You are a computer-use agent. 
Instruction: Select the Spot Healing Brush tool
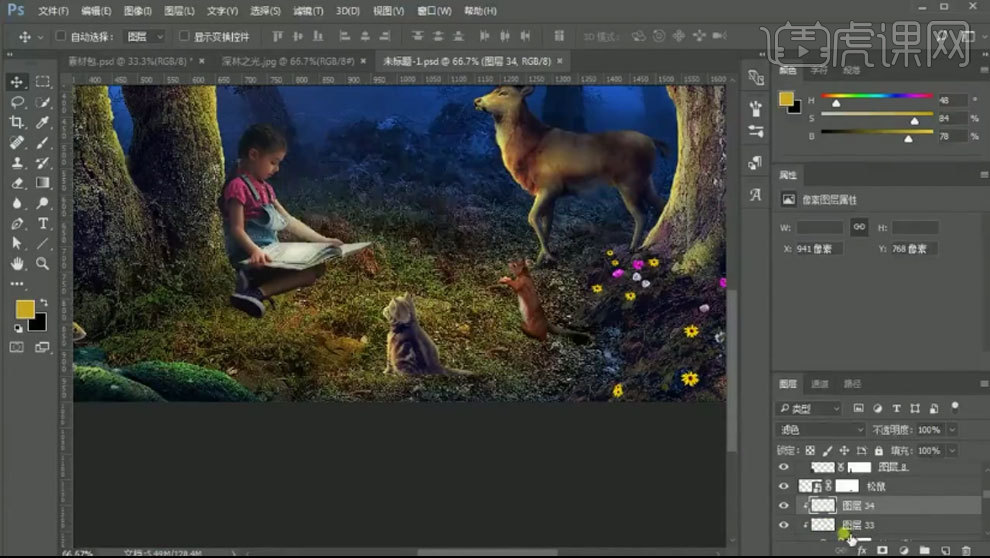point(17,142)
